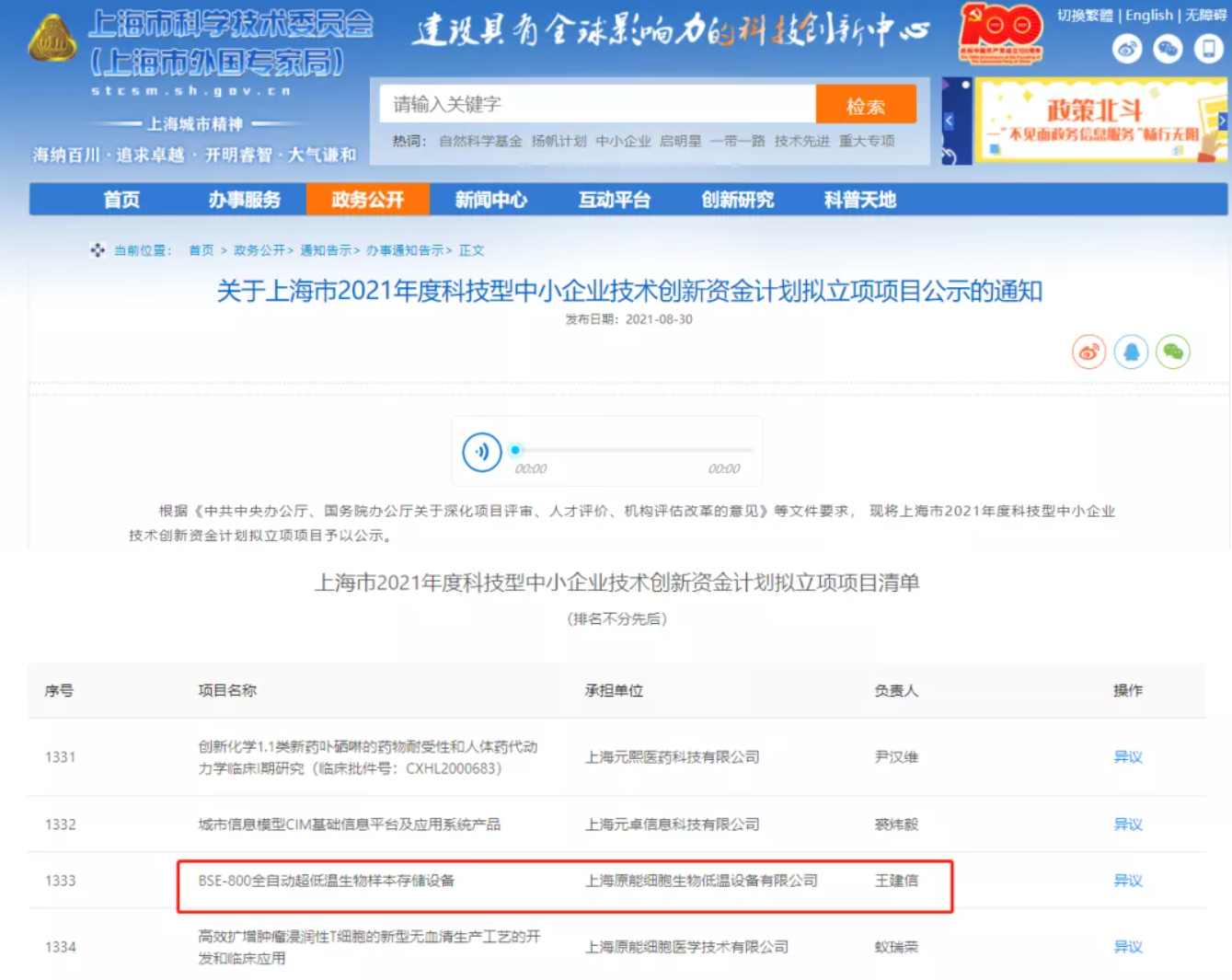The width and height of the screenshot is (1232, 980).
Task: Switch to the 新闻中心 tab
Action: pyautogui.click(x=490, y=200)
